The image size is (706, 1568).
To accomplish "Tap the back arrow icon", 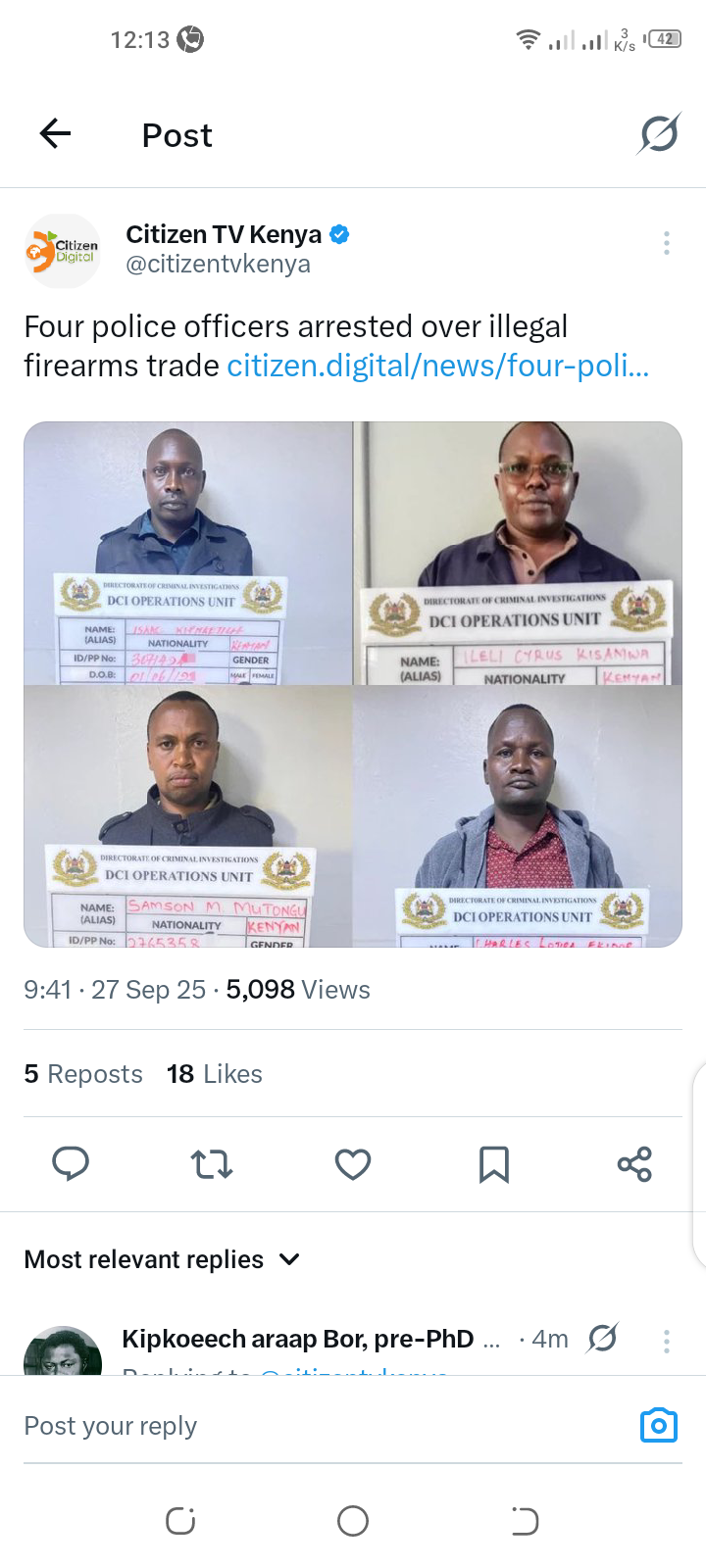I will tap(55, 133).
